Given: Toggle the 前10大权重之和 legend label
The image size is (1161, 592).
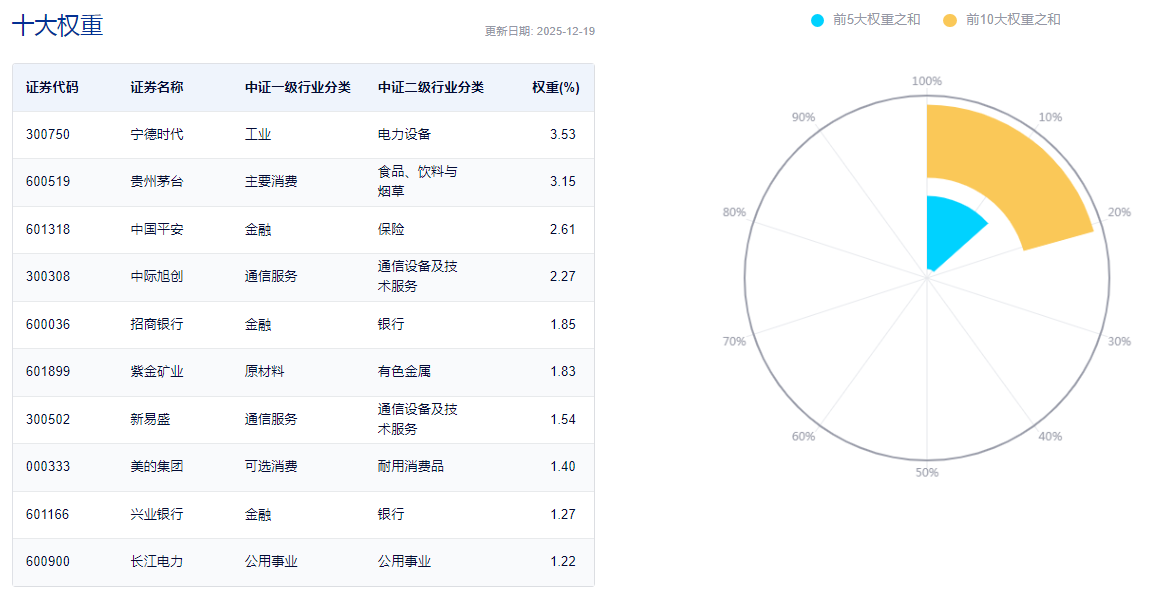Looking at the screenshot, I should coord(1012,20).
